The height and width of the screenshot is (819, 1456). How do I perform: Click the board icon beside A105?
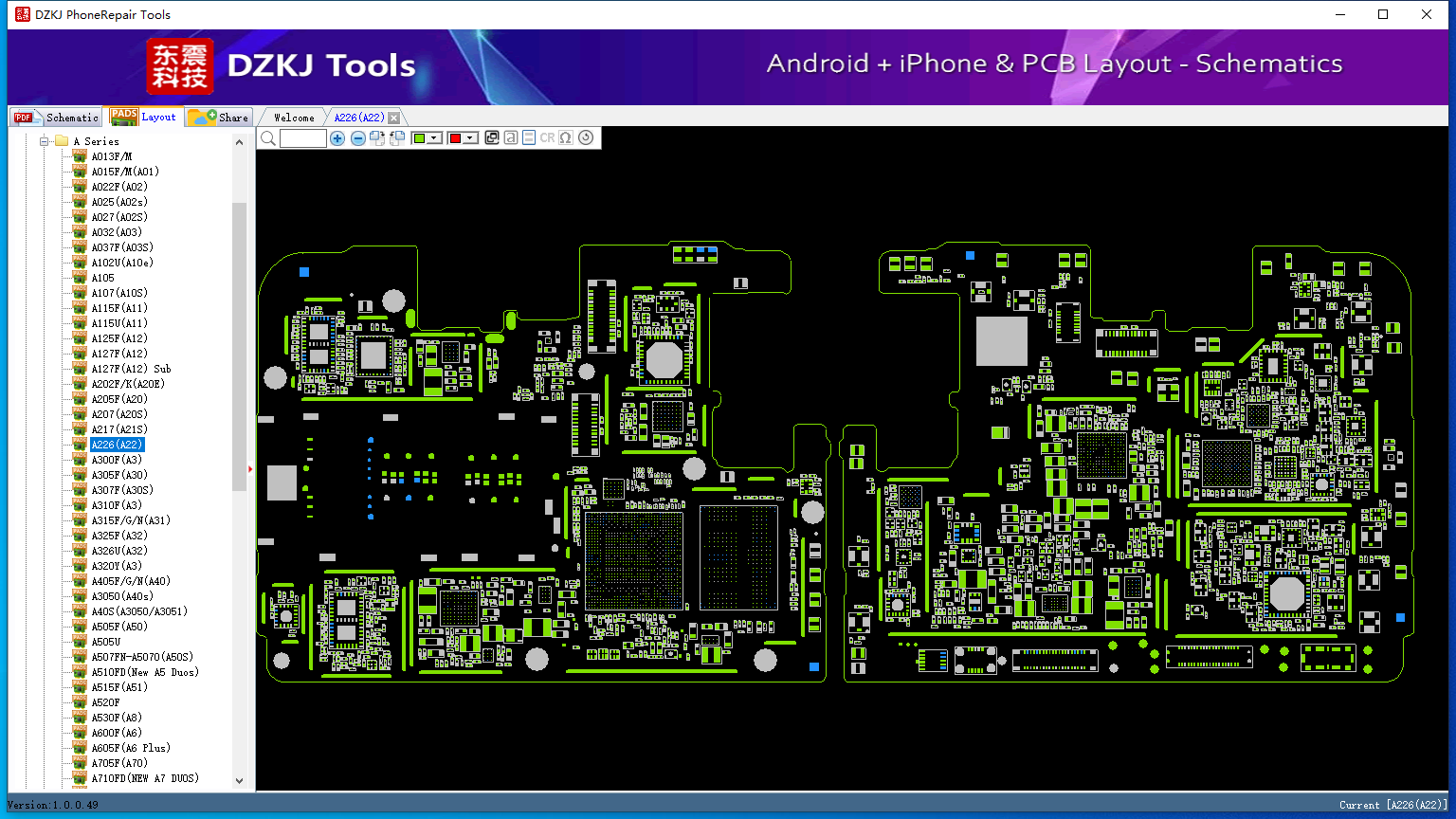[80, 278]
